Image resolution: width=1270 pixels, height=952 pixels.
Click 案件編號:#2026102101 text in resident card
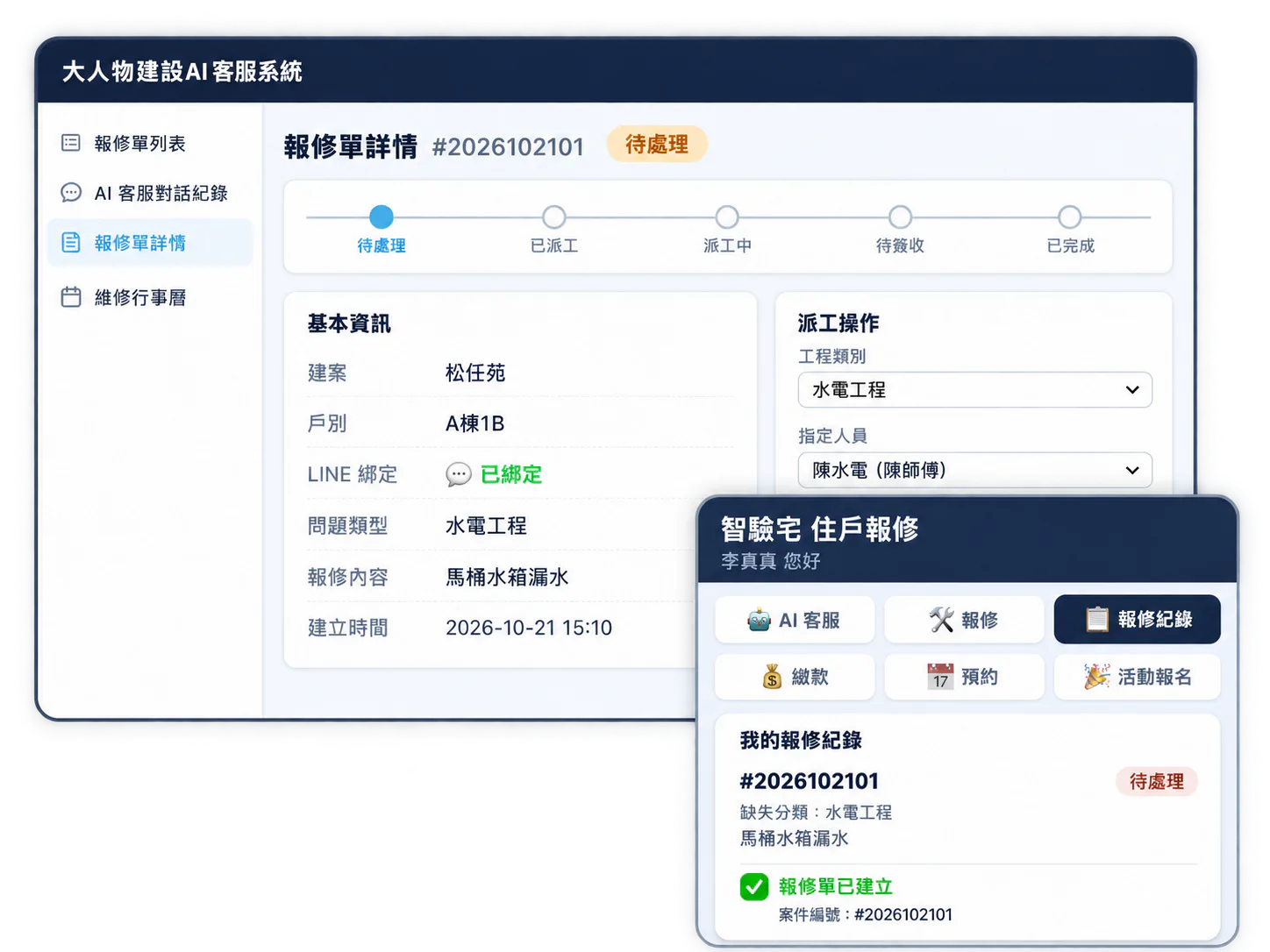point(865,914)
